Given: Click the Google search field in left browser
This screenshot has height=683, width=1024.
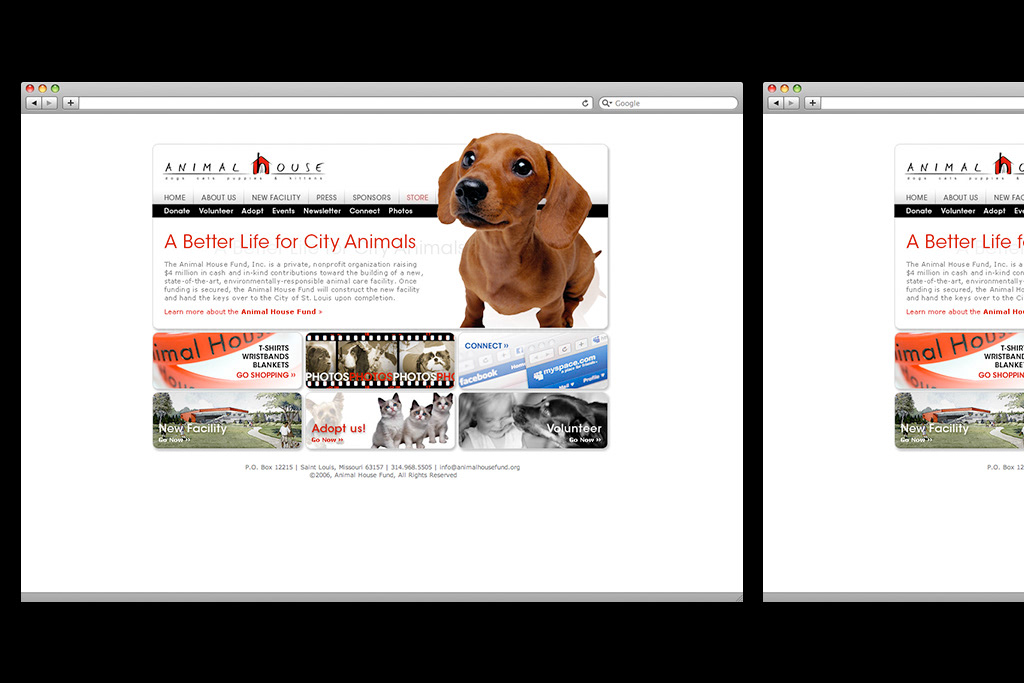Looking at the screenshot, I should [669, 103].
